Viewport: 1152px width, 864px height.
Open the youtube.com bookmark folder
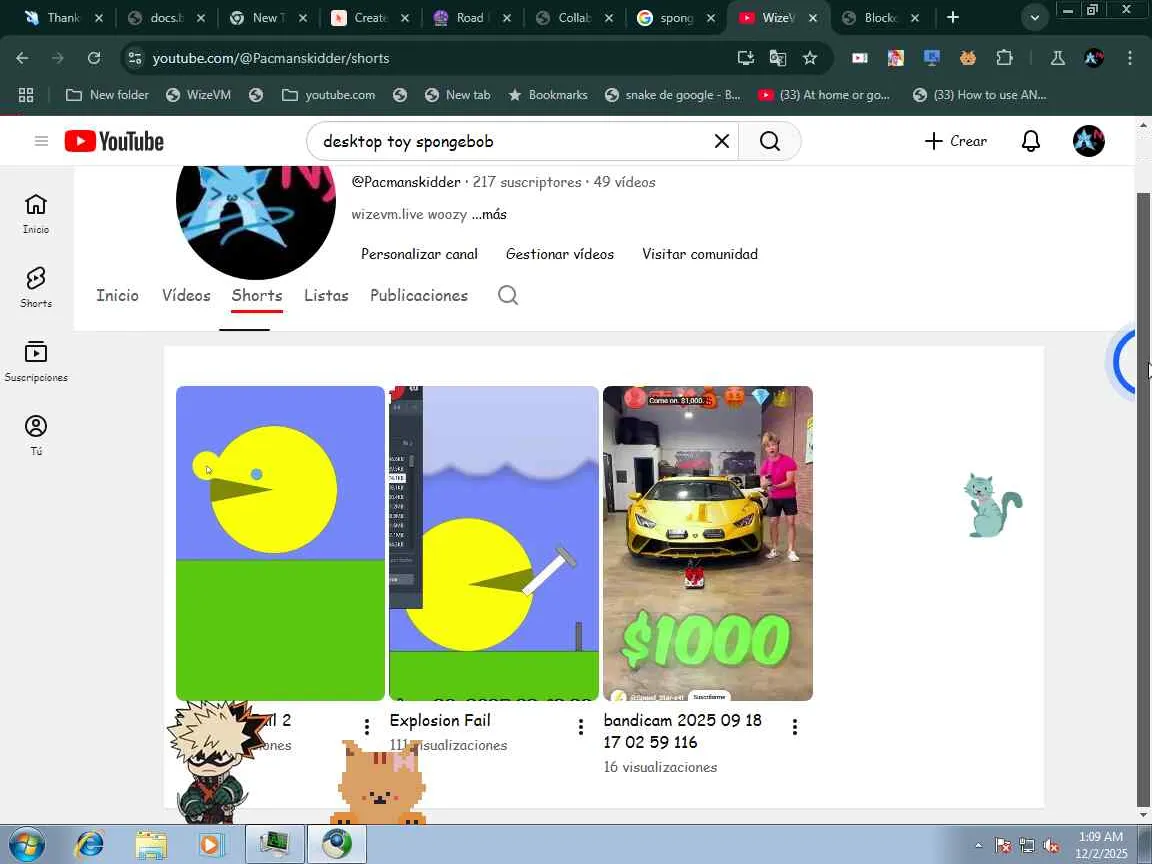click(x=328, y=95)
